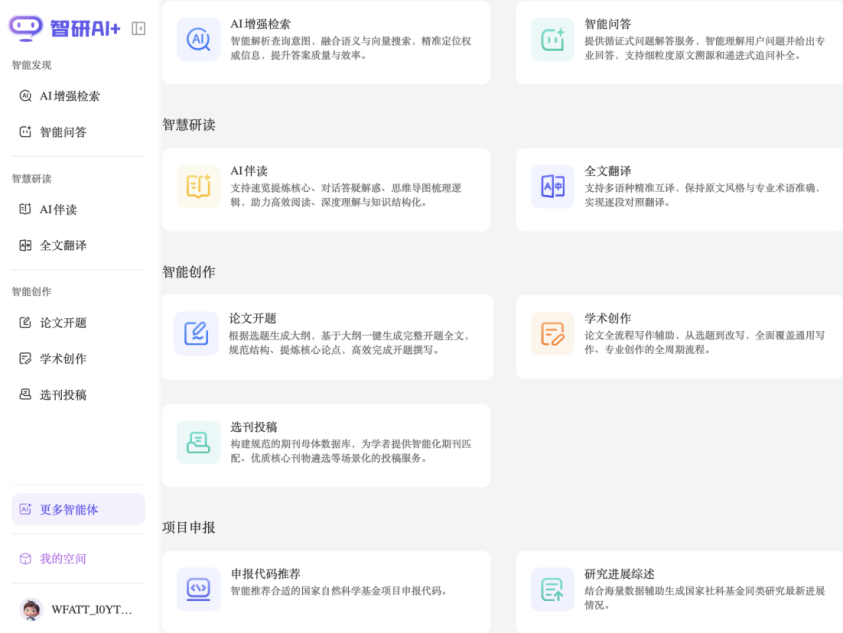Open 学术创作 in the left navigation
Image resolution: width=843 pixels, height=633 pixels.
coord(62,359)
